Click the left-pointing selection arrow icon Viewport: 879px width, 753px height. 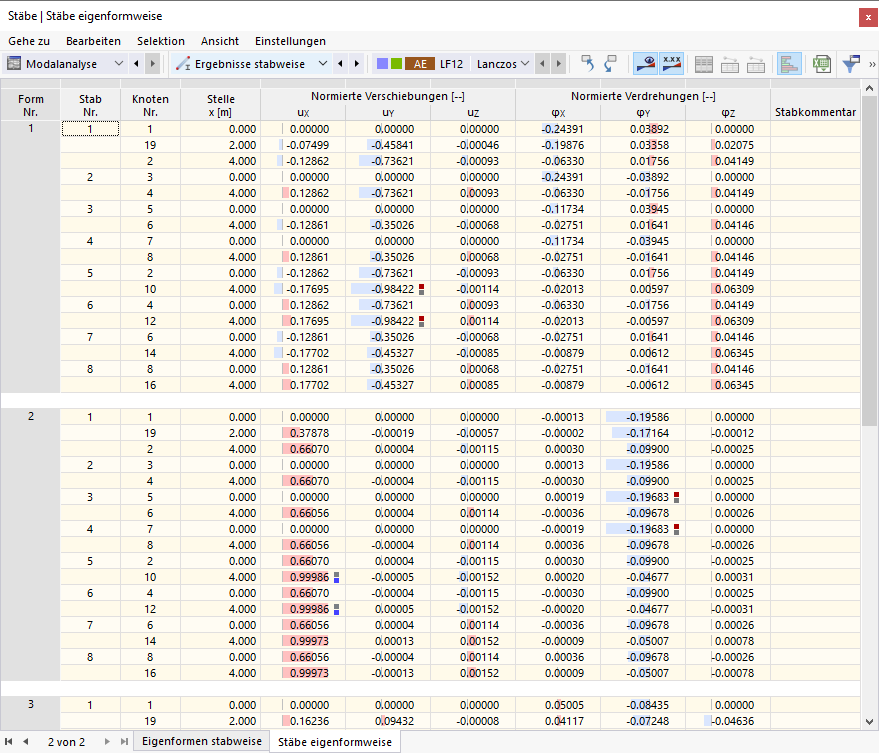(x=587, y=64)
